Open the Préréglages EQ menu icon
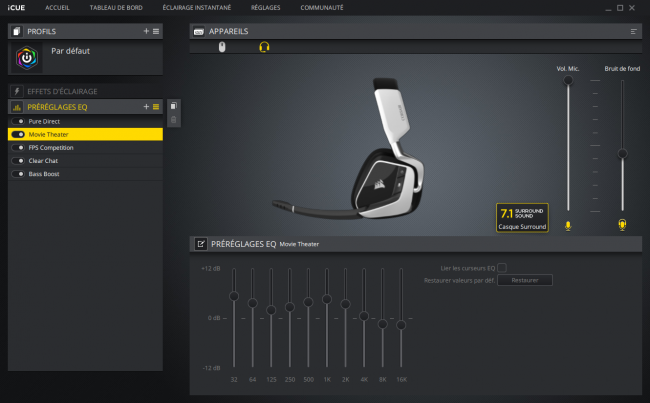The height and width of the screenshot is (403, 650). (x=156, y=107)
